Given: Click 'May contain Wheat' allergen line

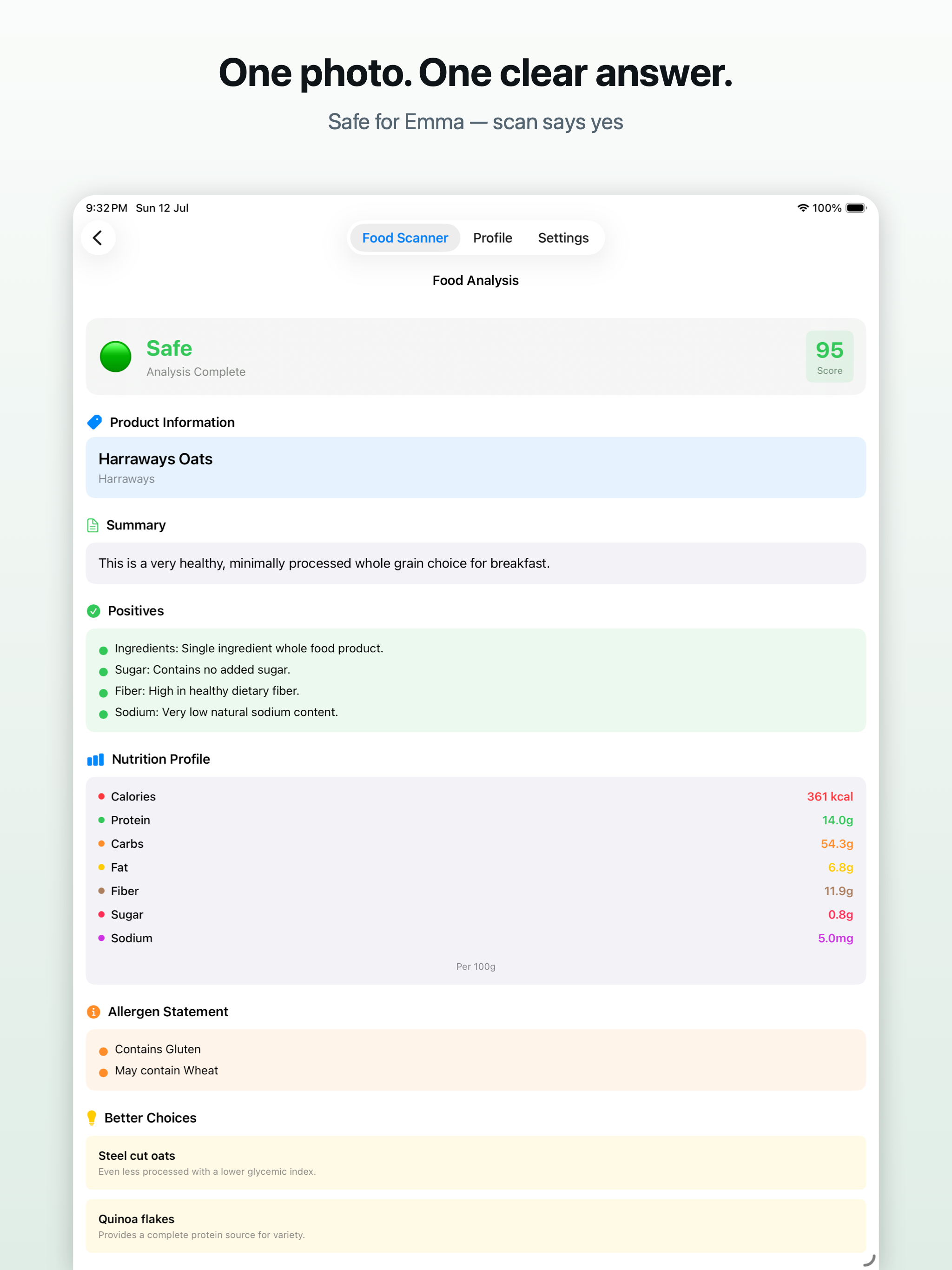Looking at the screenshot, I should [166, 1070].
